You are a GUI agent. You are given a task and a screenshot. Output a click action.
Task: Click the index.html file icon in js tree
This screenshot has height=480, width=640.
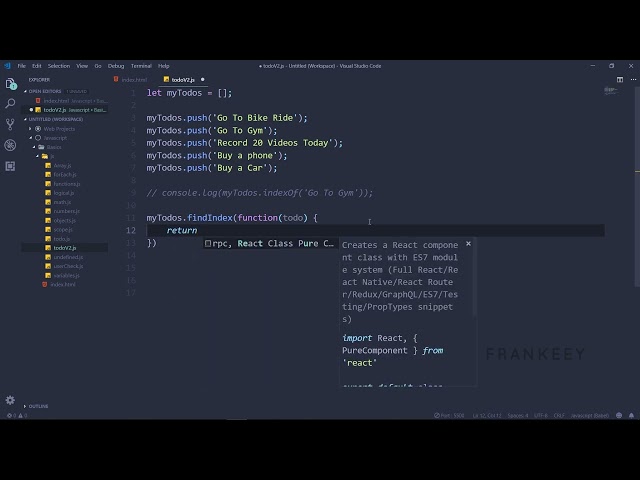pos(45,284)
